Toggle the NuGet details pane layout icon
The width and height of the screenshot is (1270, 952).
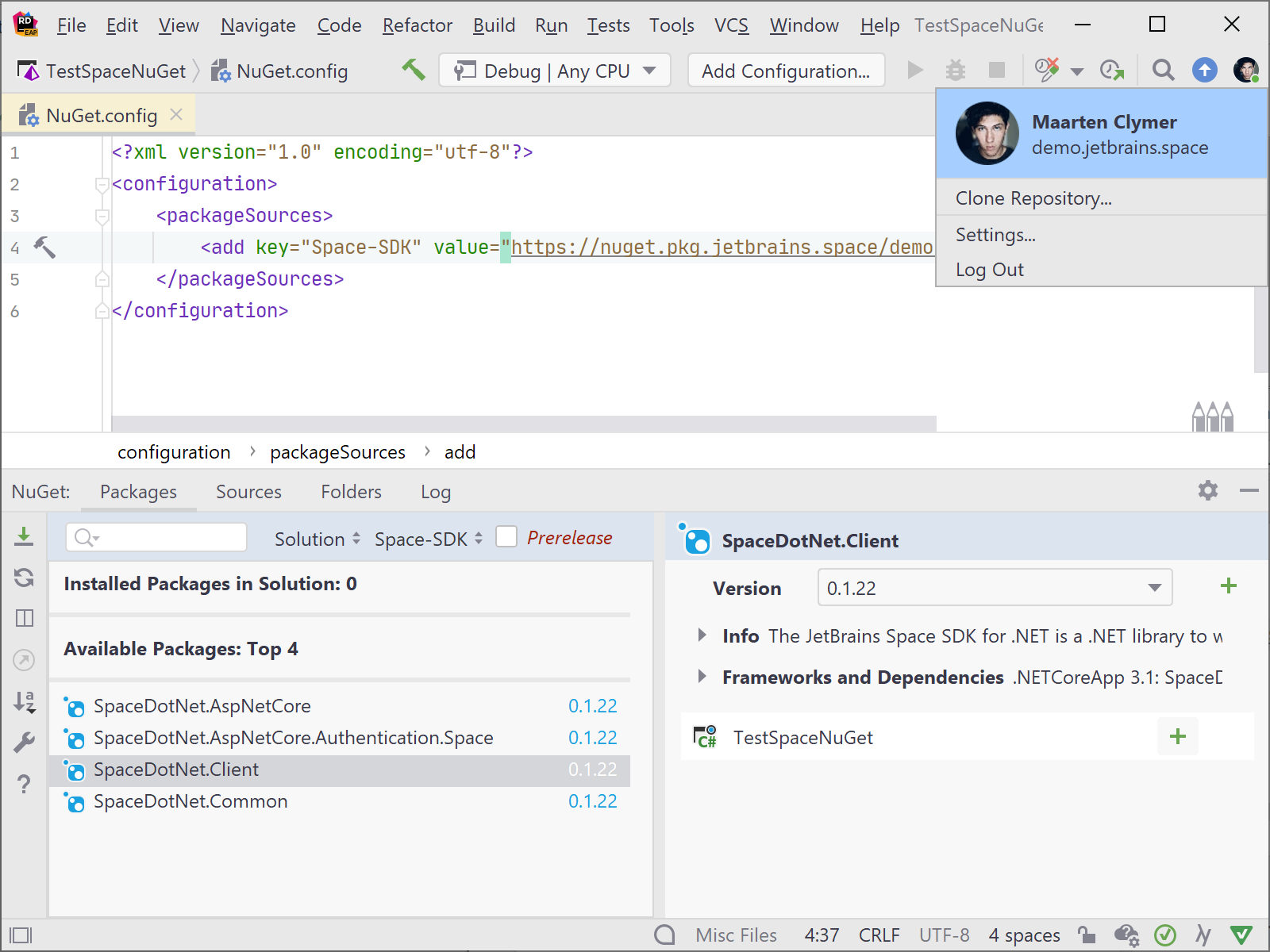click(25, 618)
